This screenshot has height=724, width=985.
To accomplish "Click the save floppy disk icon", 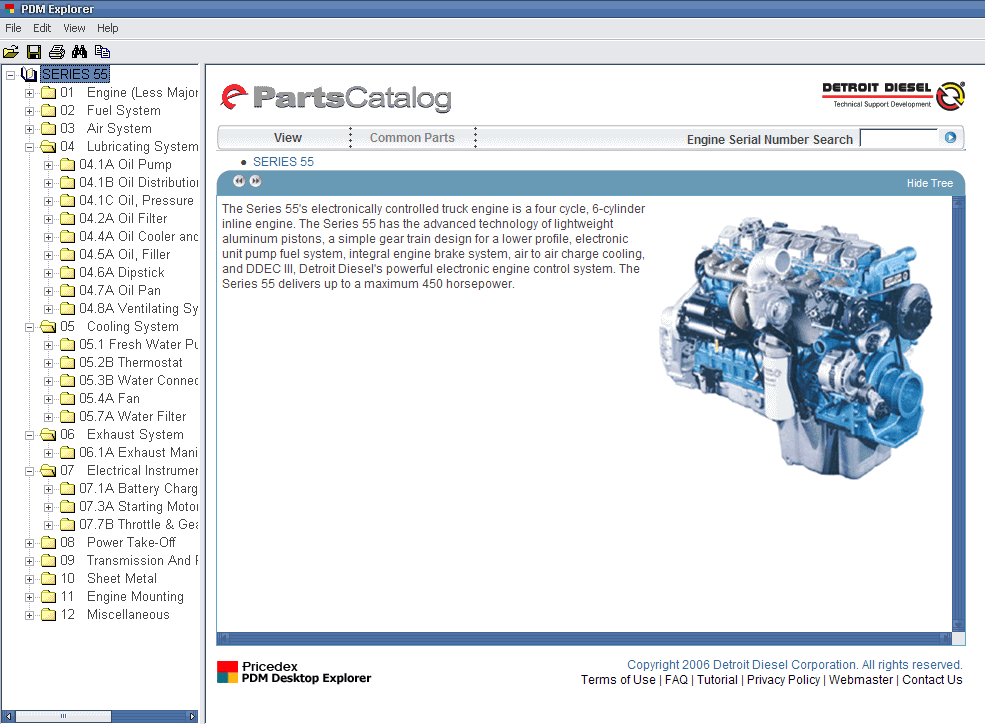I will (x=34, y=51).
